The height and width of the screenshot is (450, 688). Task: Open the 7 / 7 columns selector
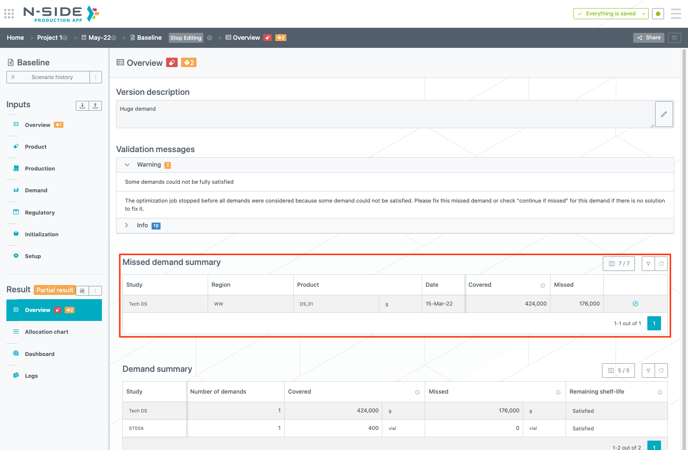[x=619, y=264]
